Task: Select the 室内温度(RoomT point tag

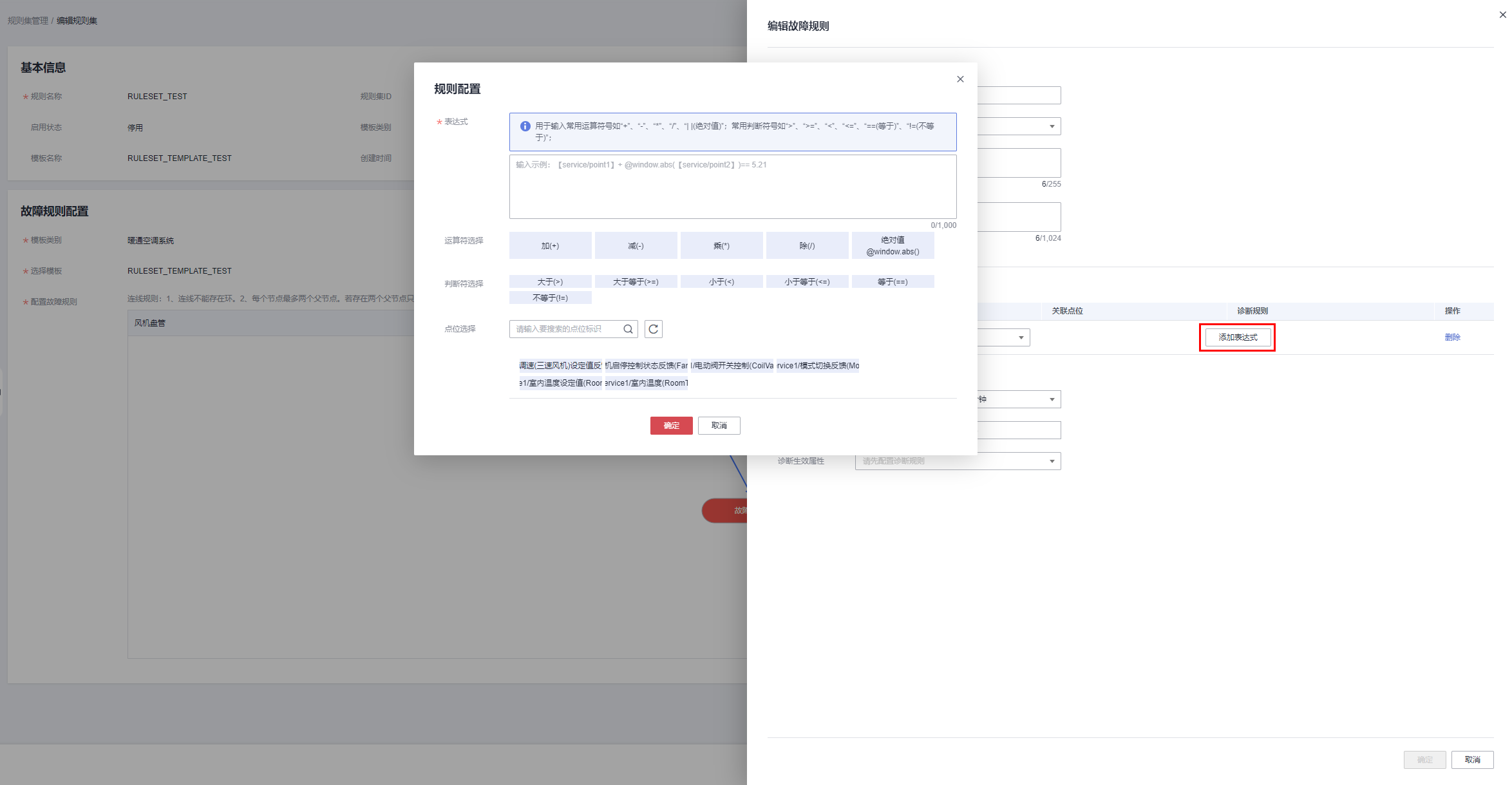Action: pos(646,383)
